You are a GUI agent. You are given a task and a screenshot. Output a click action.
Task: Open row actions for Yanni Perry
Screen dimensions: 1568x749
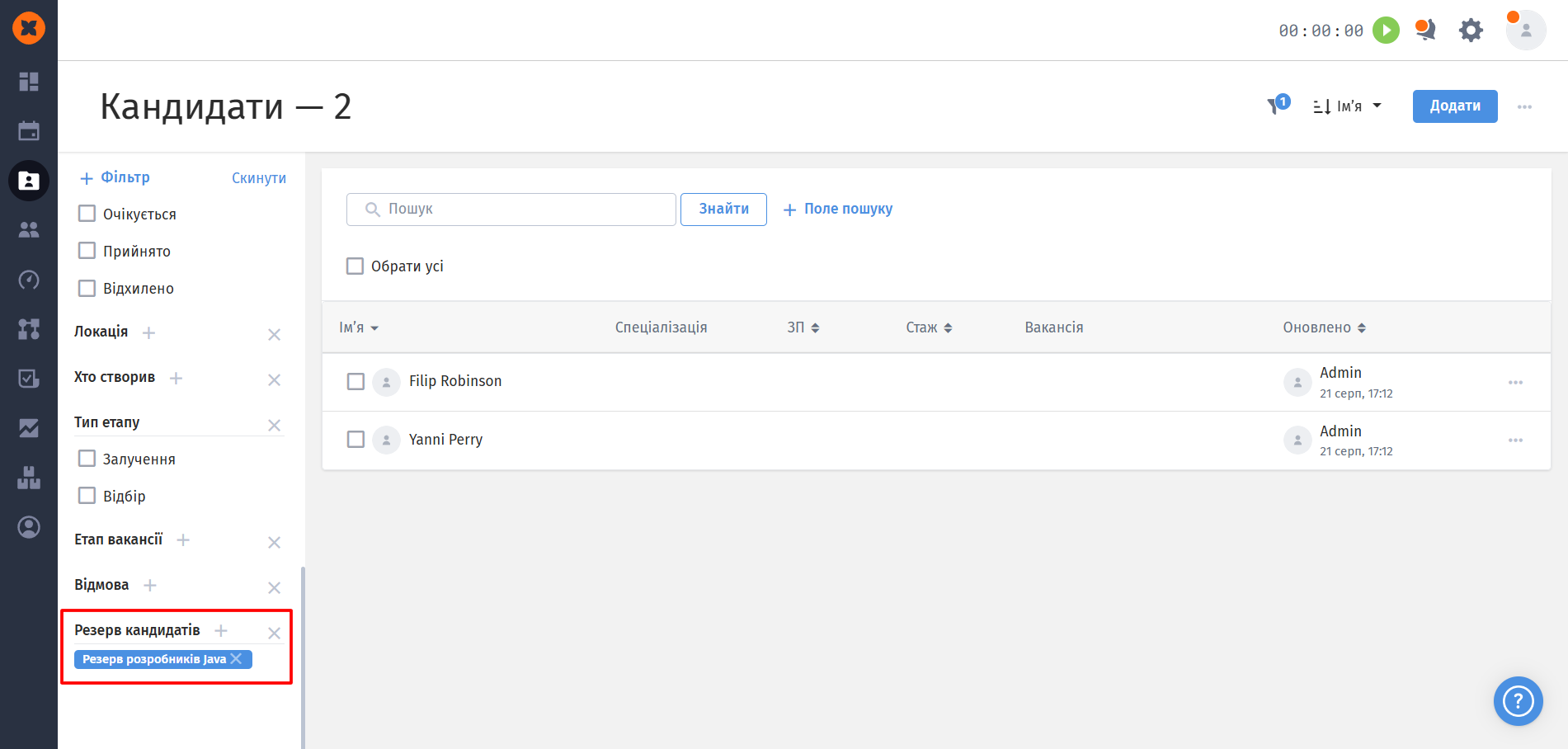(1515, 440)
